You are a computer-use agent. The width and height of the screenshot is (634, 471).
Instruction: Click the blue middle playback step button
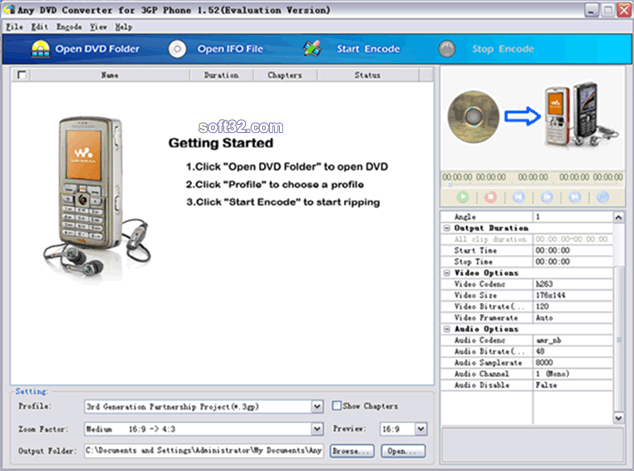(x=546, y=197)
